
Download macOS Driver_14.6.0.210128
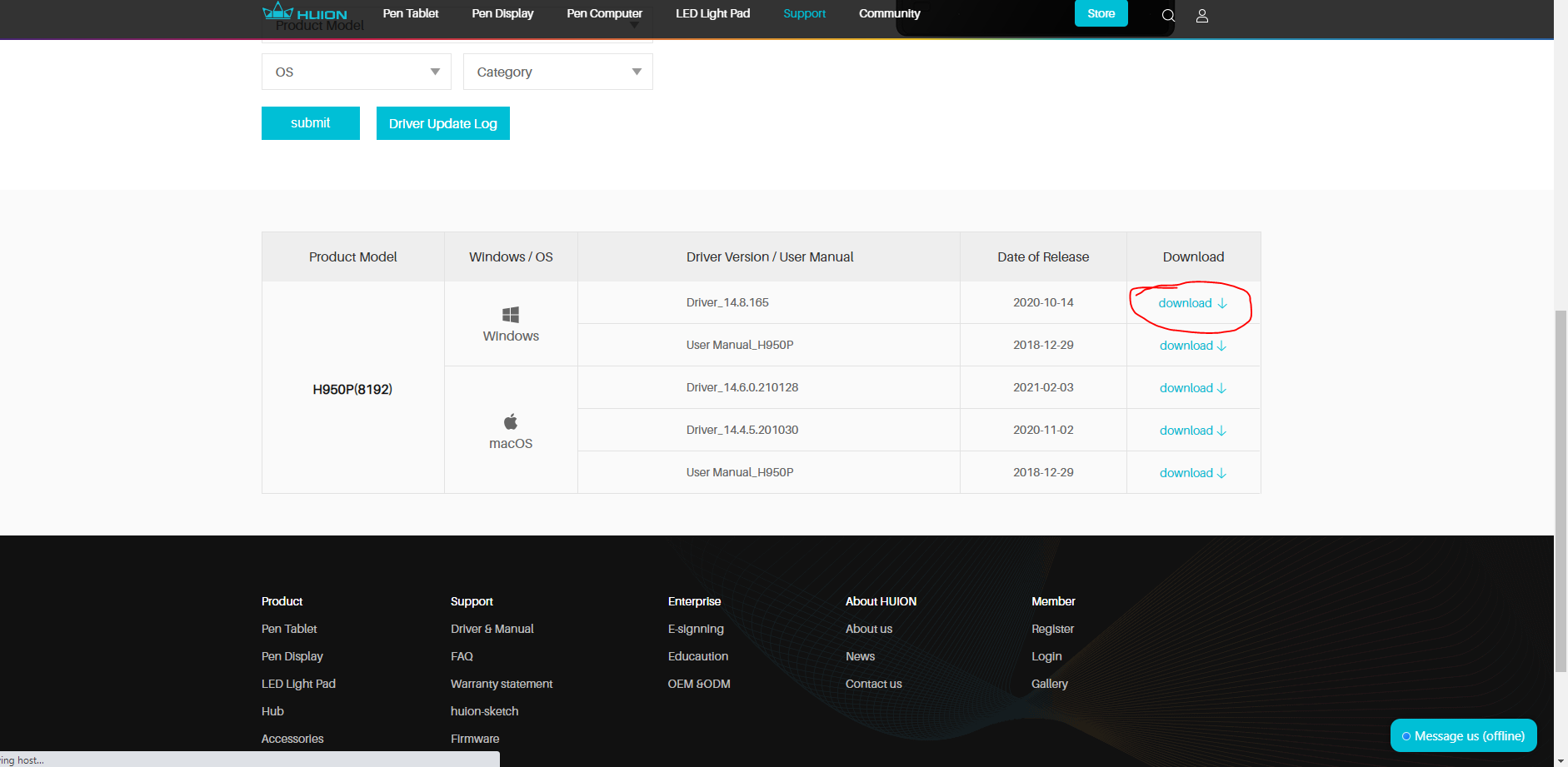(x=1193, y=388)
